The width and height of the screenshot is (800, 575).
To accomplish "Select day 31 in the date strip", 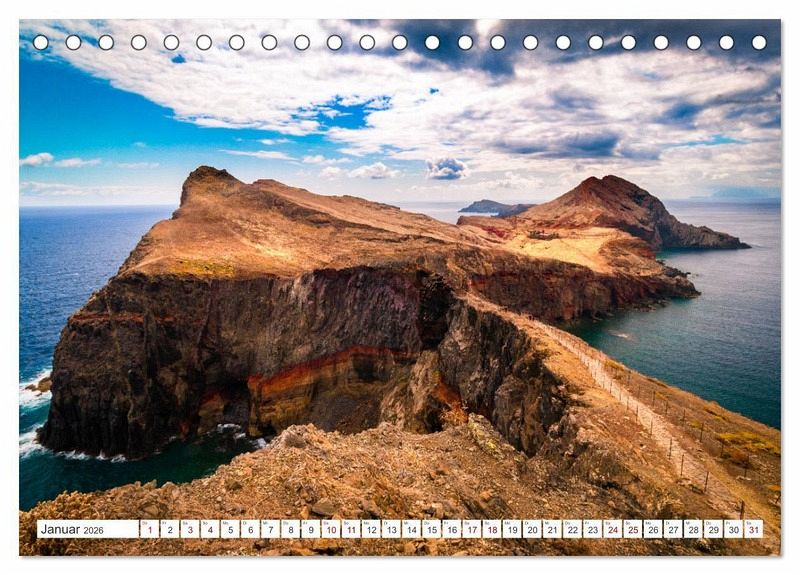I will point(754,529).
